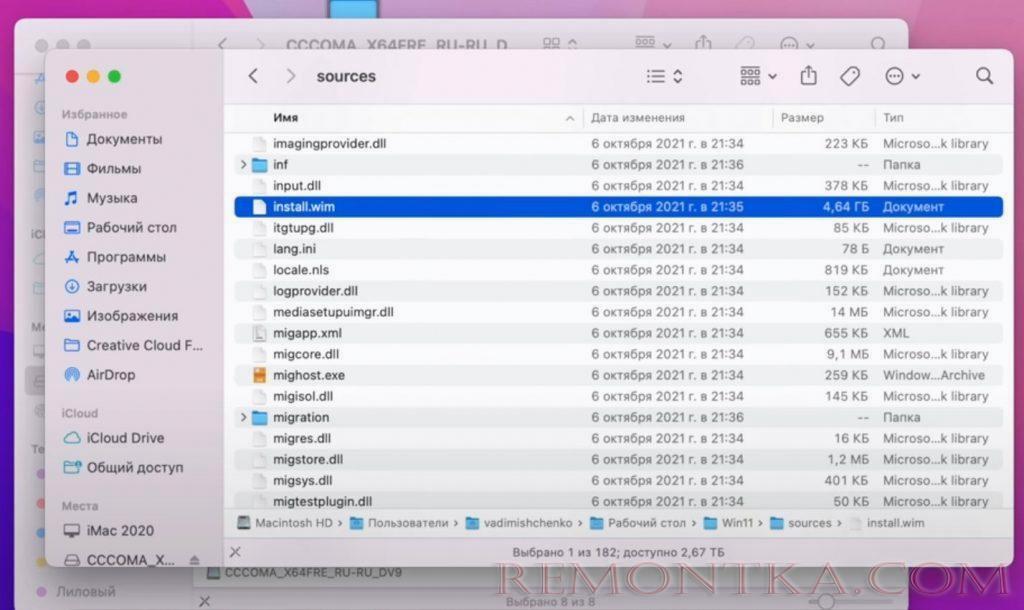Go forward with the right chevron button
This screenshot has width=1024, height=610.
[x=291, y=76]
